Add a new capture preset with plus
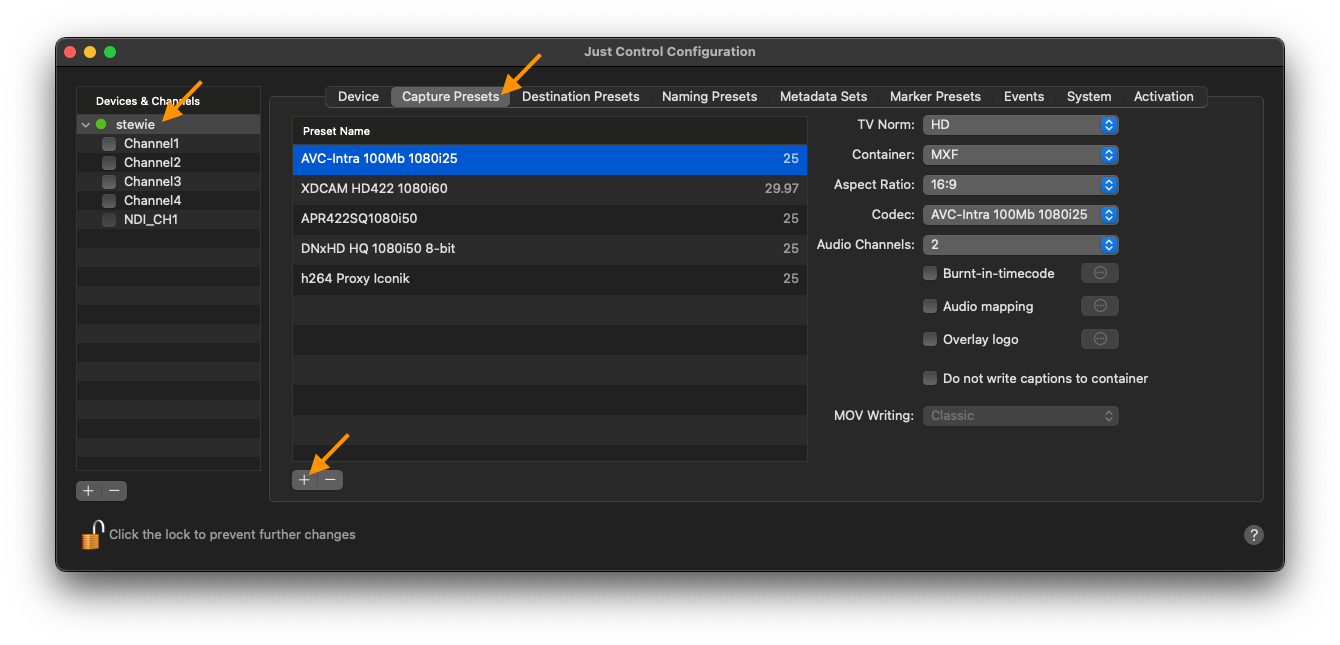This screenshot has height=645, width=1340. [x=304, y=480]
